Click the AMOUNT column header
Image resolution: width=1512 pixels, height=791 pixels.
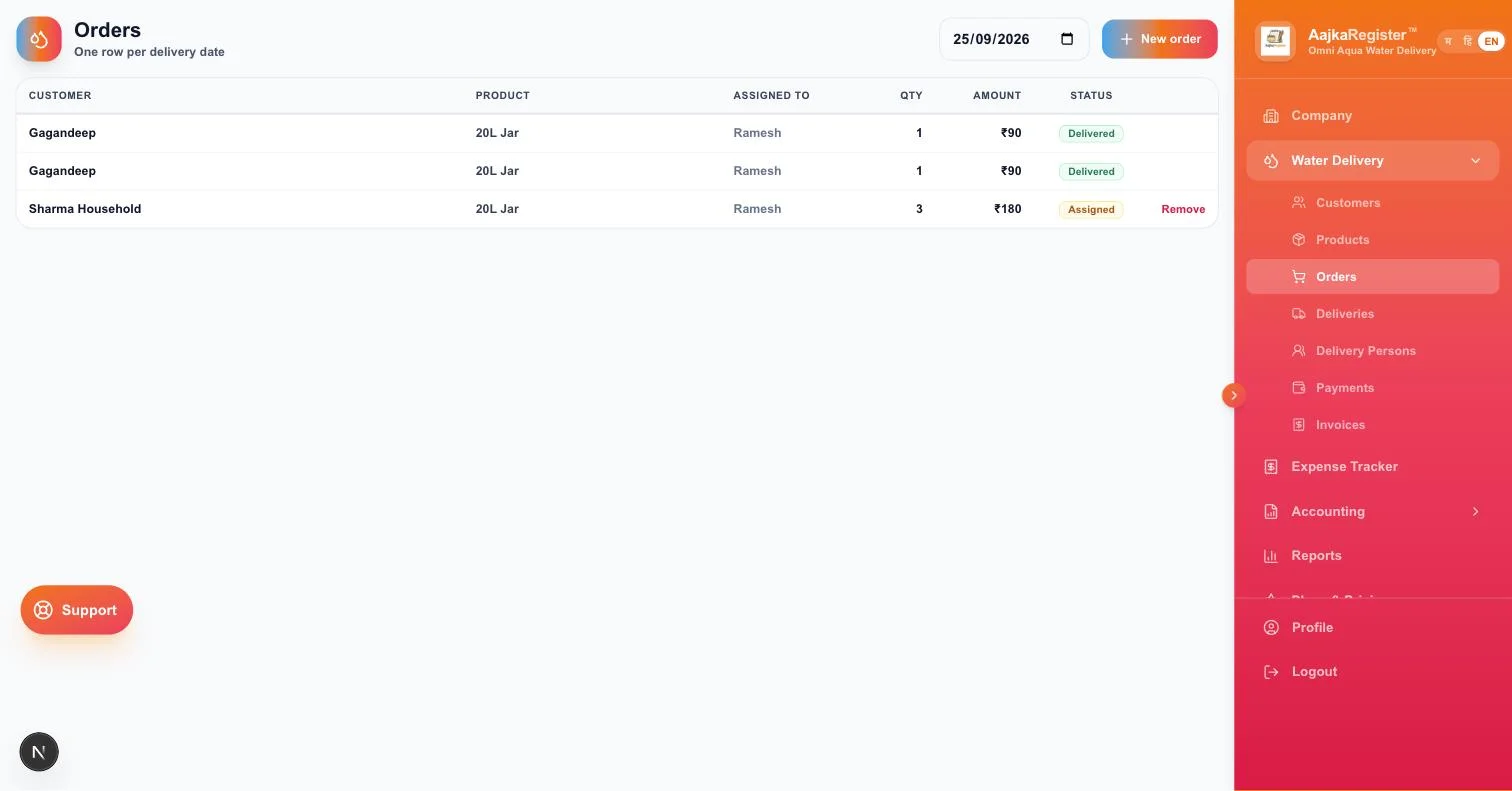pyautogui.click(x=997, y=96)
